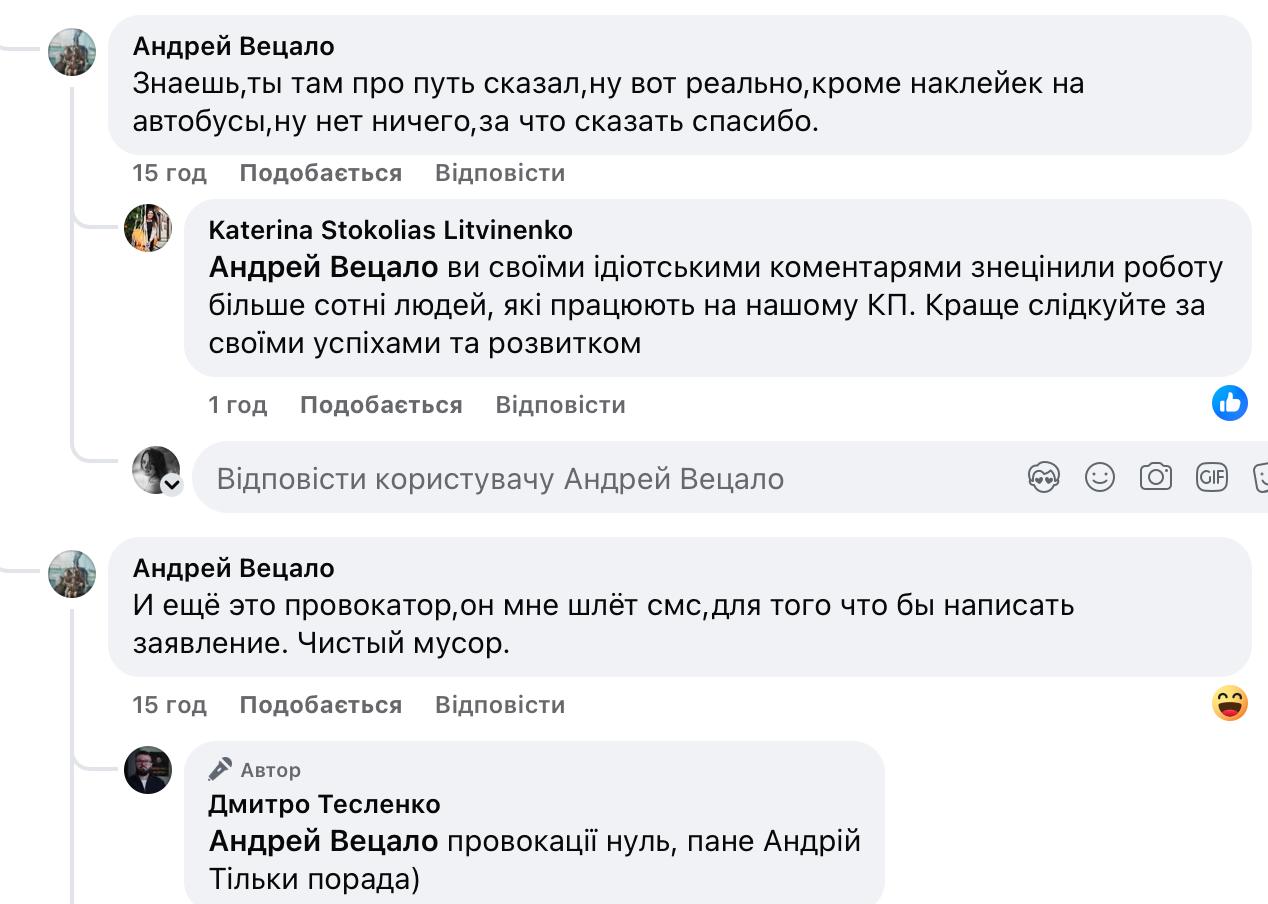Open the emoji picker in reply box
This screenshot has height=904, width=1268.
click(1100, 478)
